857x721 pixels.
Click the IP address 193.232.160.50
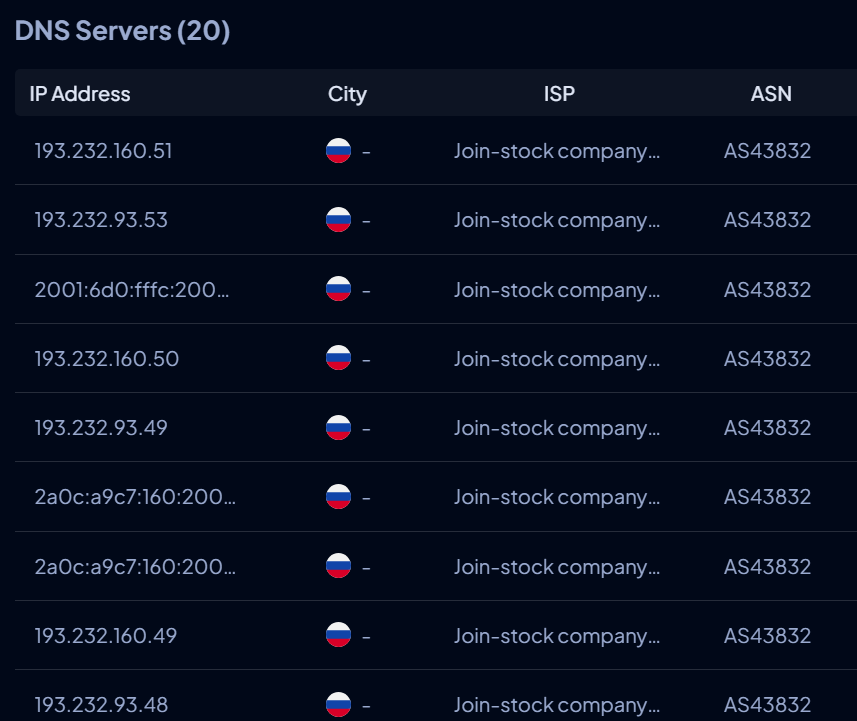pos(106,358)
